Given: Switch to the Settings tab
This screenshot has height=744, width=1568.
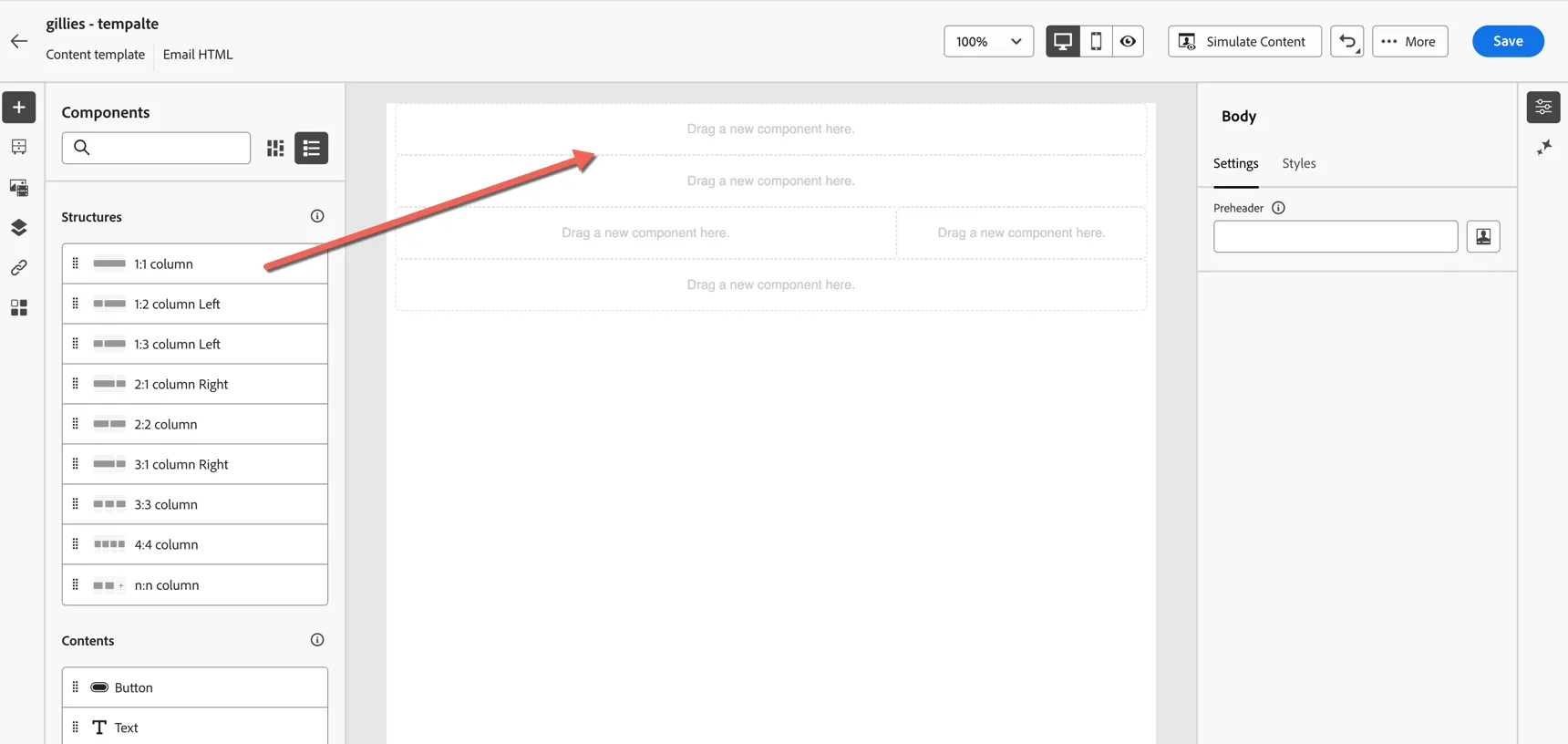Looking at the screenshot, I should point(1236,164).
